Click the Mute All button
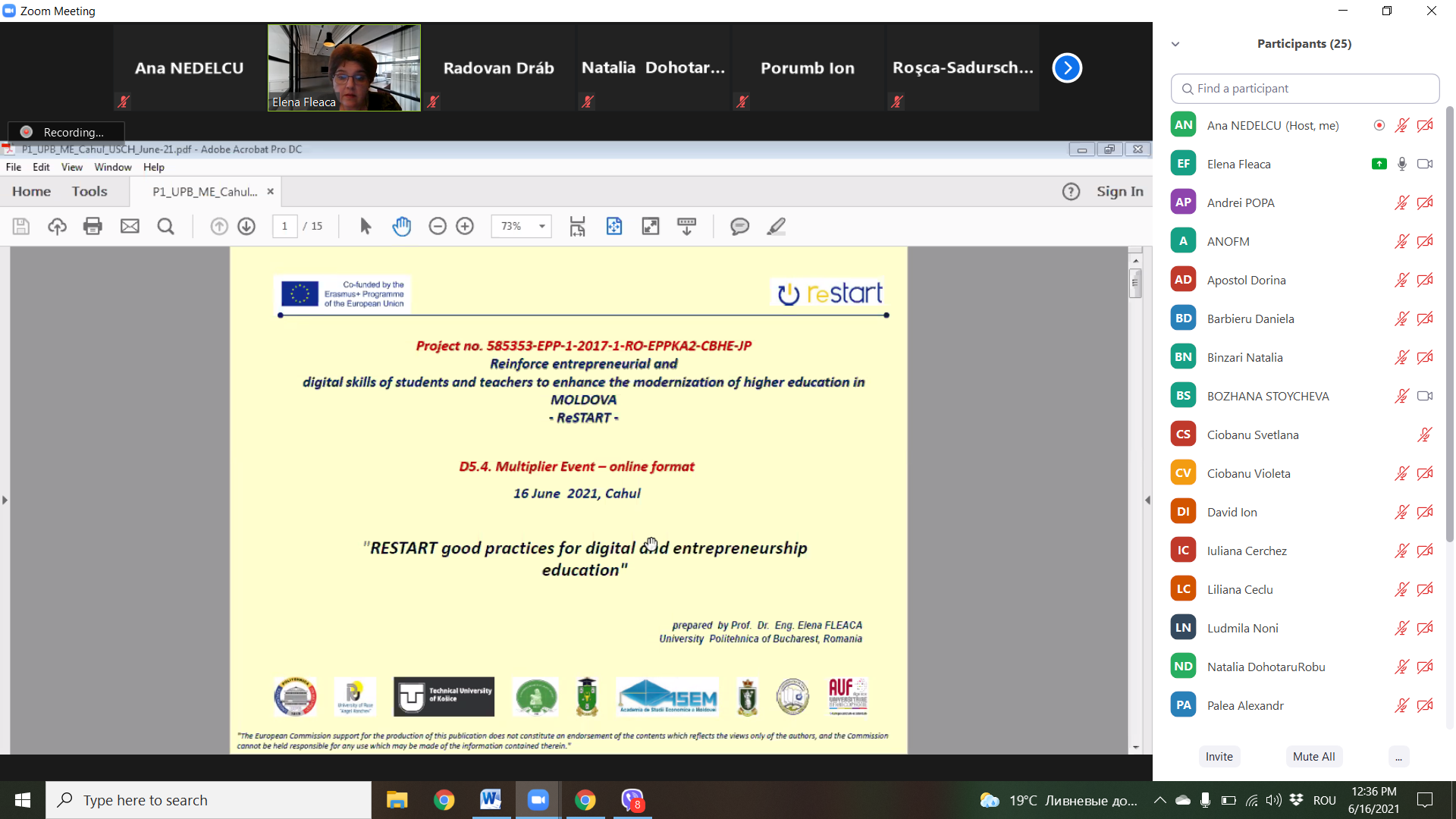1456x819 pixels. (1314, 757)
